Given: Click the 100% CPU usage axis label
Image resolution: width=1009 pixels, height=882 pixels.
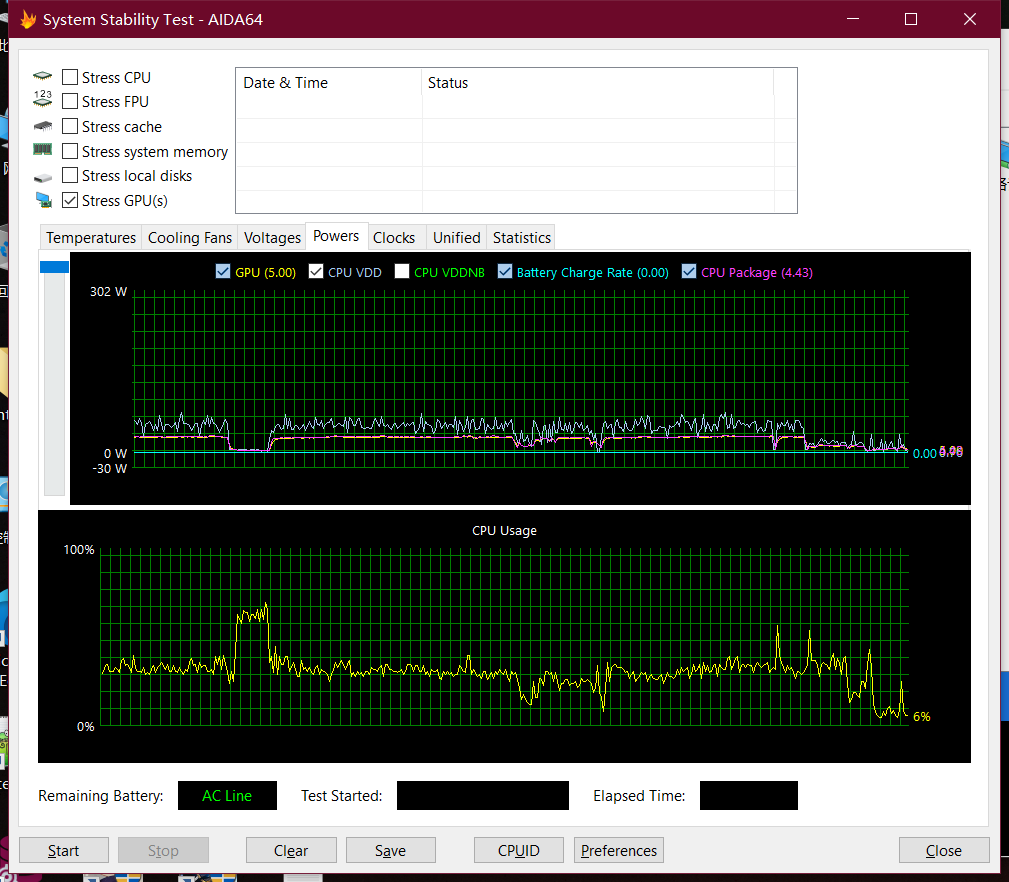Looking at the screenshot, I should [79, 549].
